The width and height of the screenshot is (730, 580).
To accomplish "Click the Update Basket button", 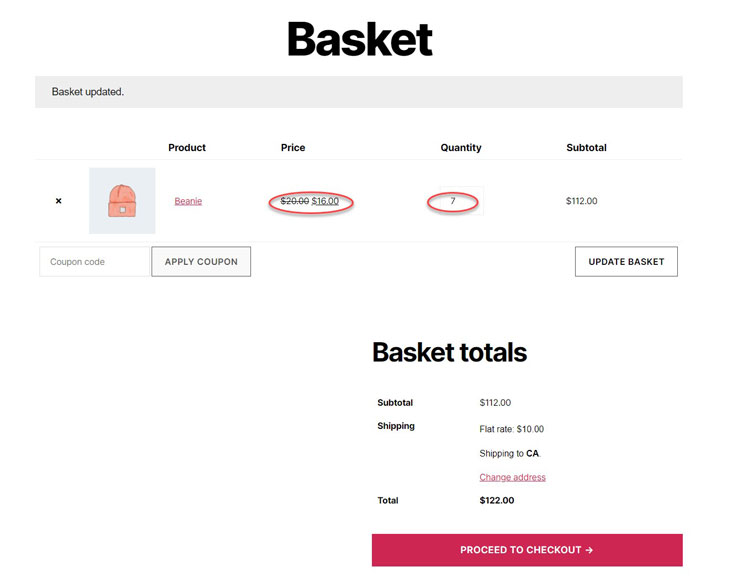I will pyautogui.click(x=626, y=262).
